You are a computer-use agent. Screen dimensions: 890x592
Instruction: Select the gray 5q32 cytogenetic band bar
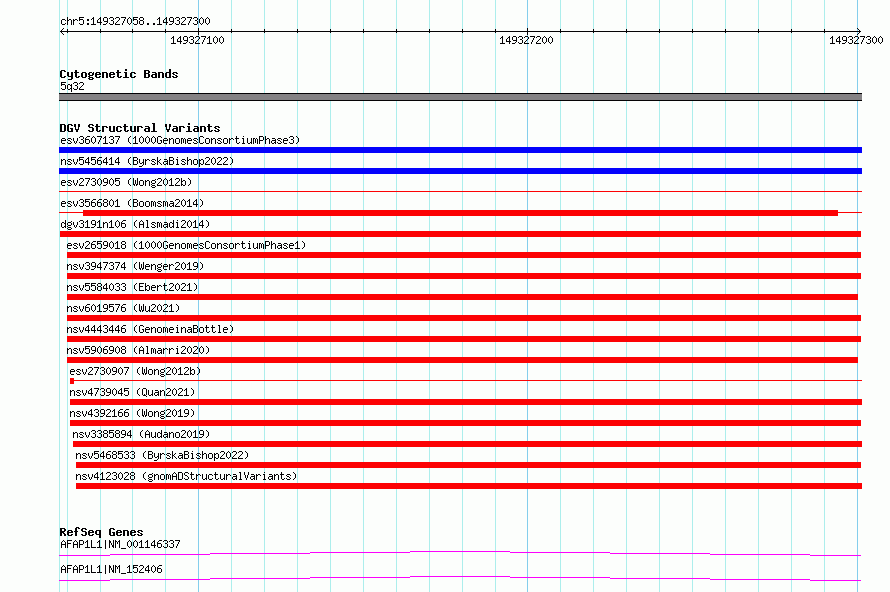460,97
